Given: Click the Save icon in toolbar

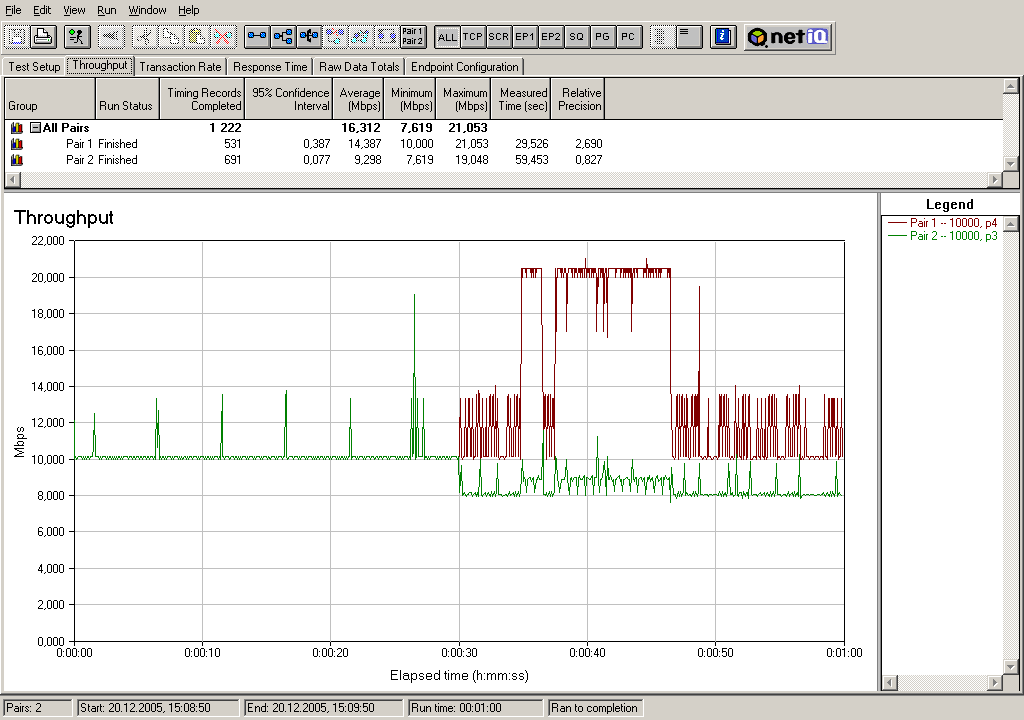Looking at the screenshot, I should tap(17, 37).
